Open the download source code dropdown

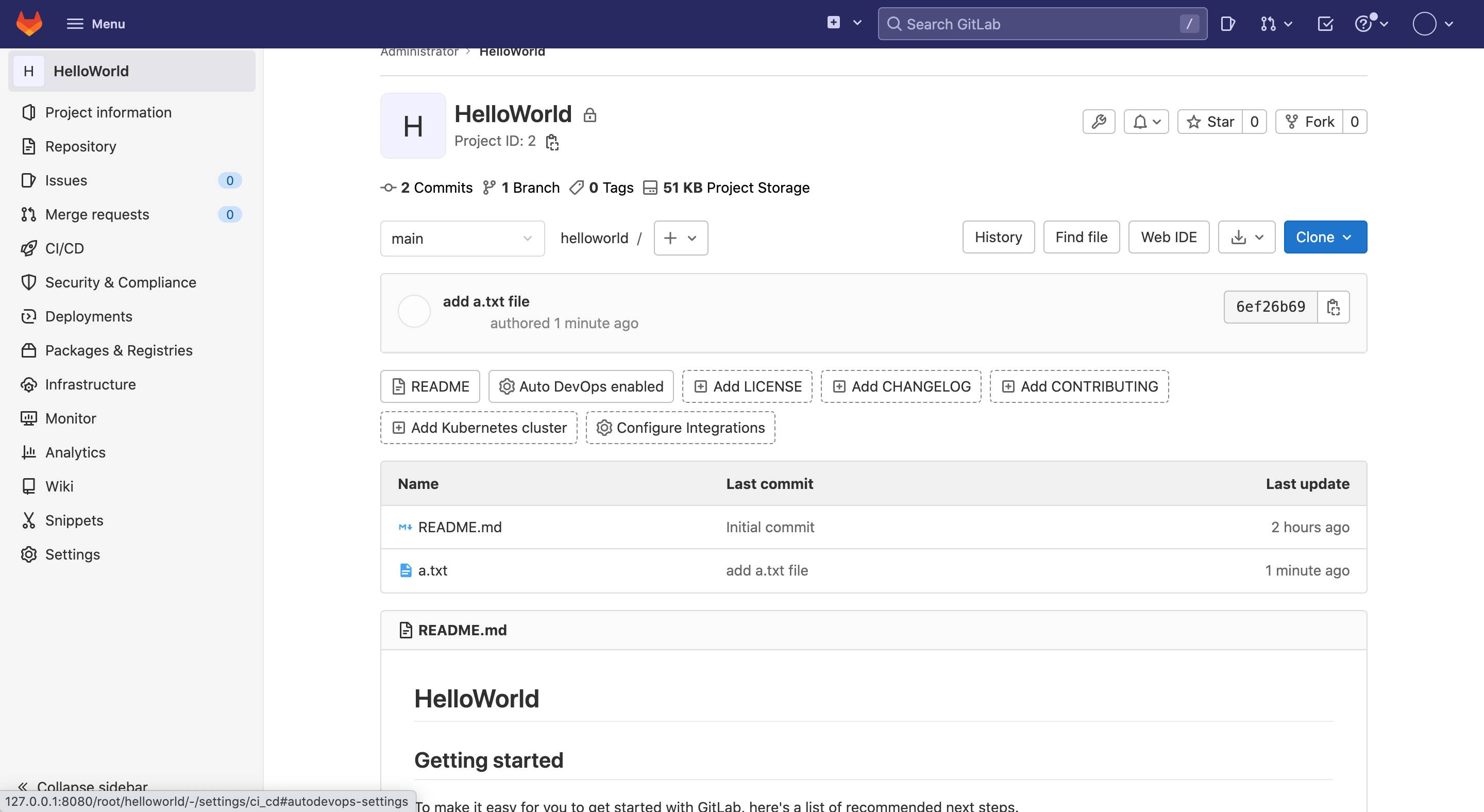[1246, 236]
